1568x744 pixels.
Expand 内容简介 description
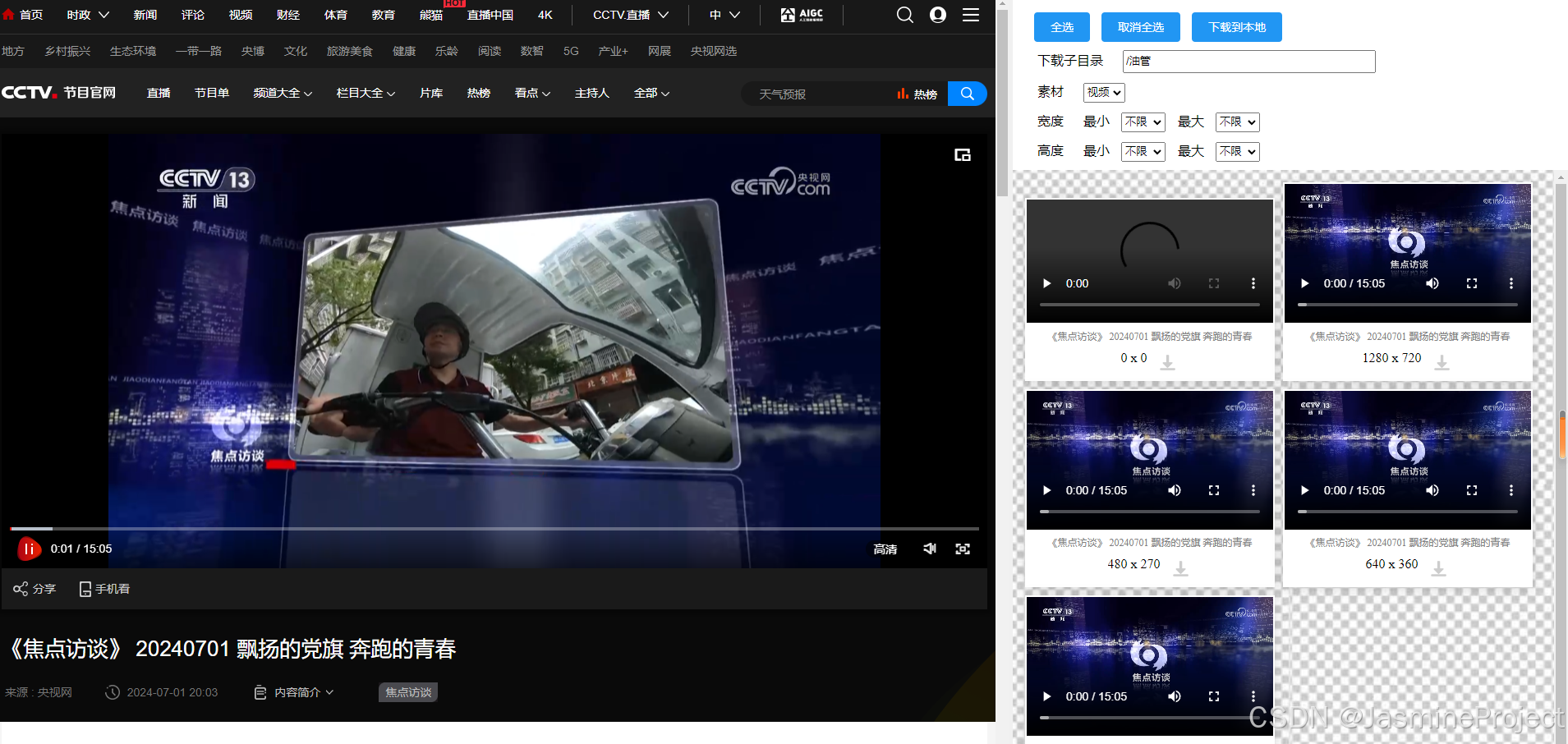pos(294,692)
